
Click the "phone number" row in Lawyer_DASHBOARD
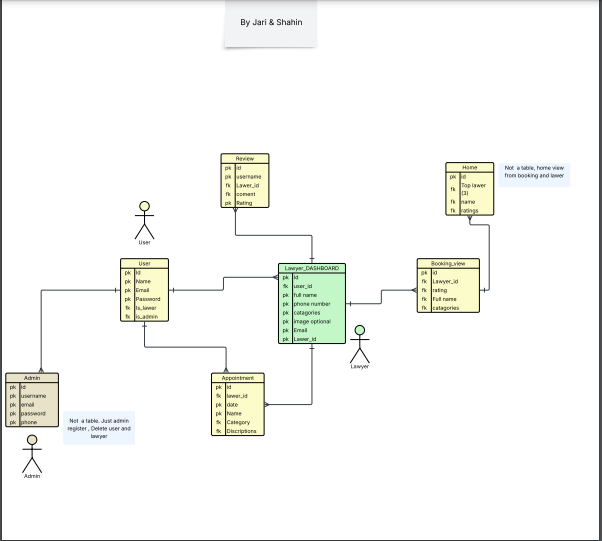tap(312, 304)
